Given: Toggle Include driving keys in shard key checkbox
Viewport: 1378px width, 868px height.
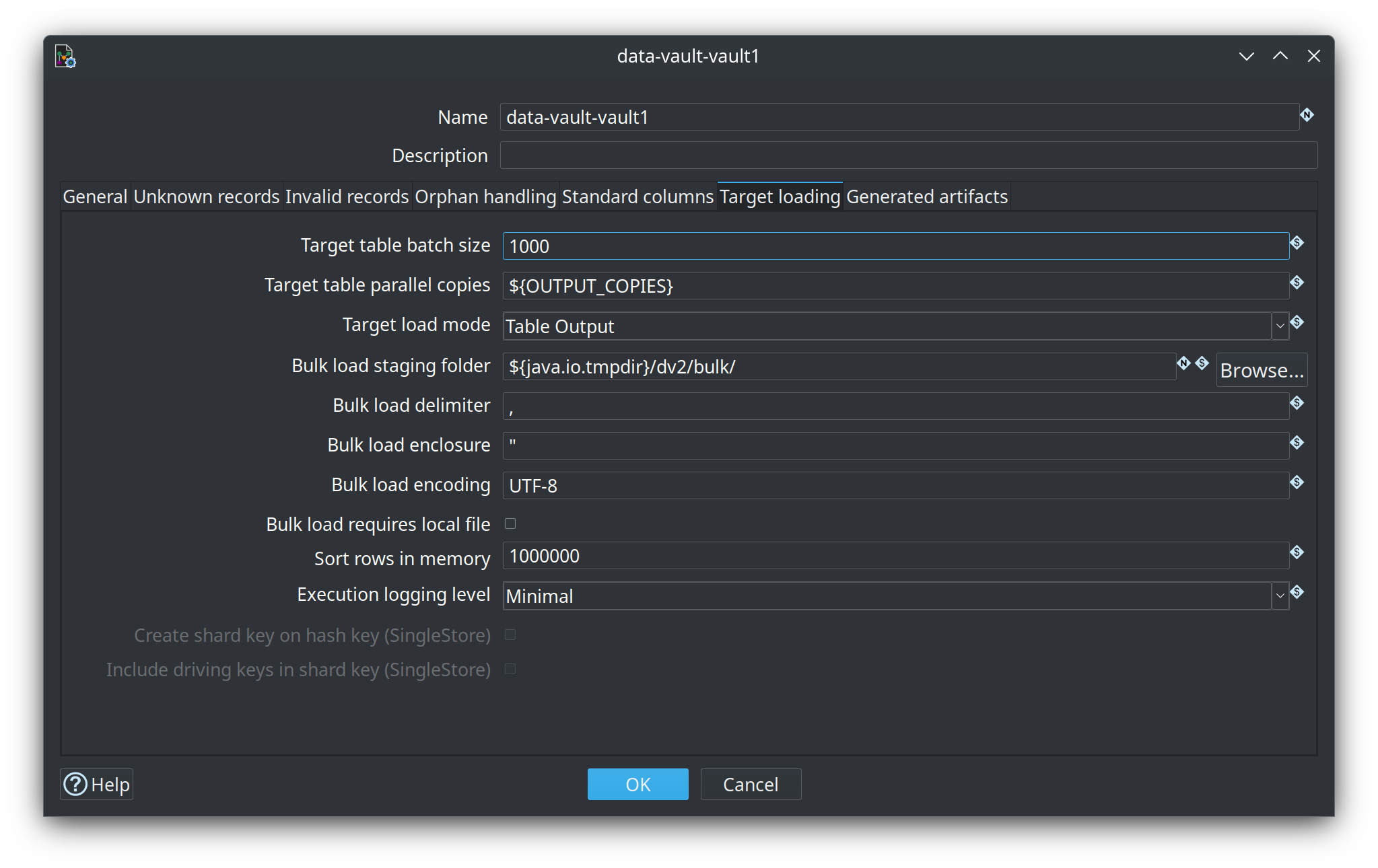Looking at the screenshot, I should [x=510, y=669].
